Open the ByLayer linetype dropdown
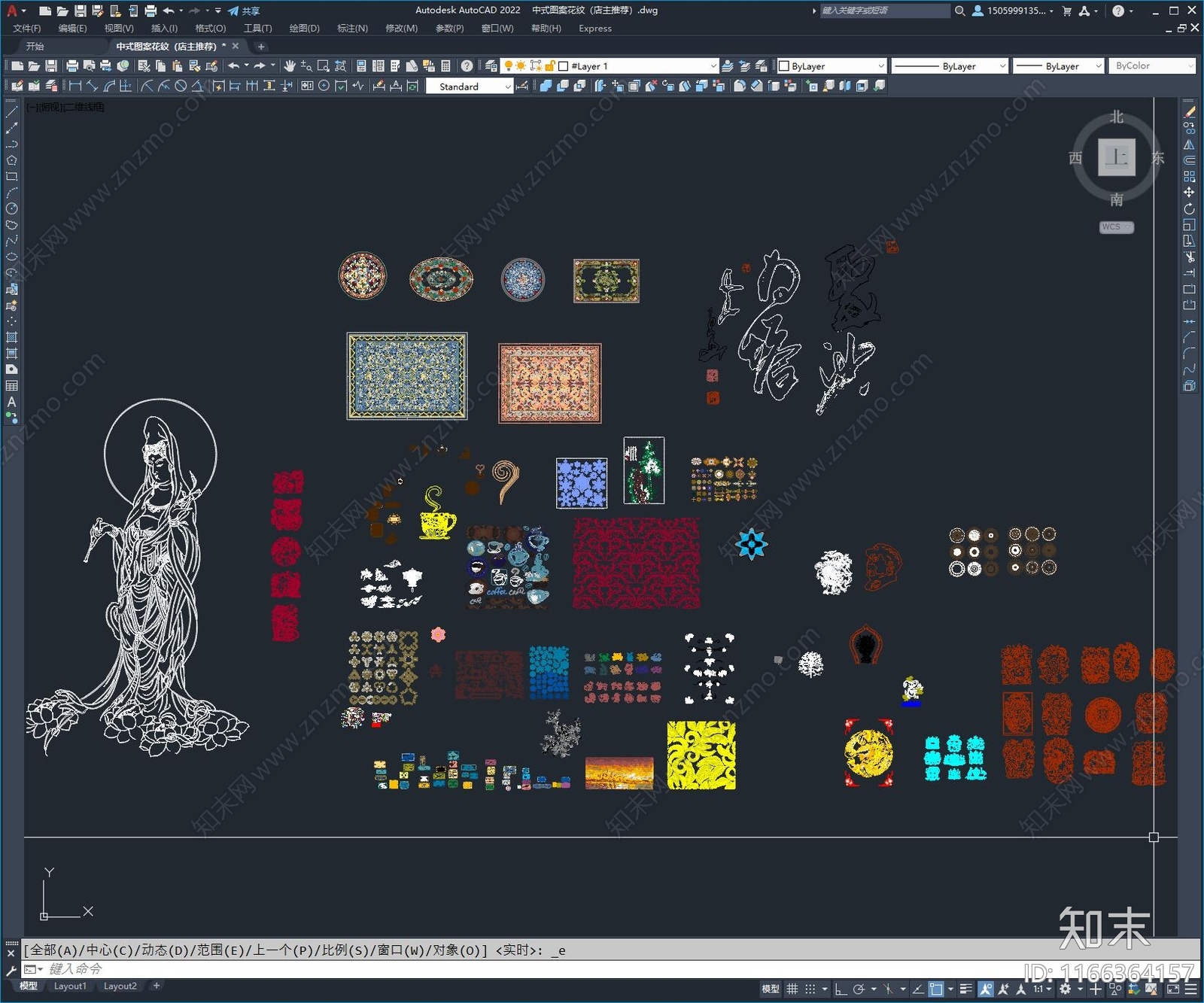Image resolution: width=1204 pixels, height=1003 pixels. (x=950, y=66)
